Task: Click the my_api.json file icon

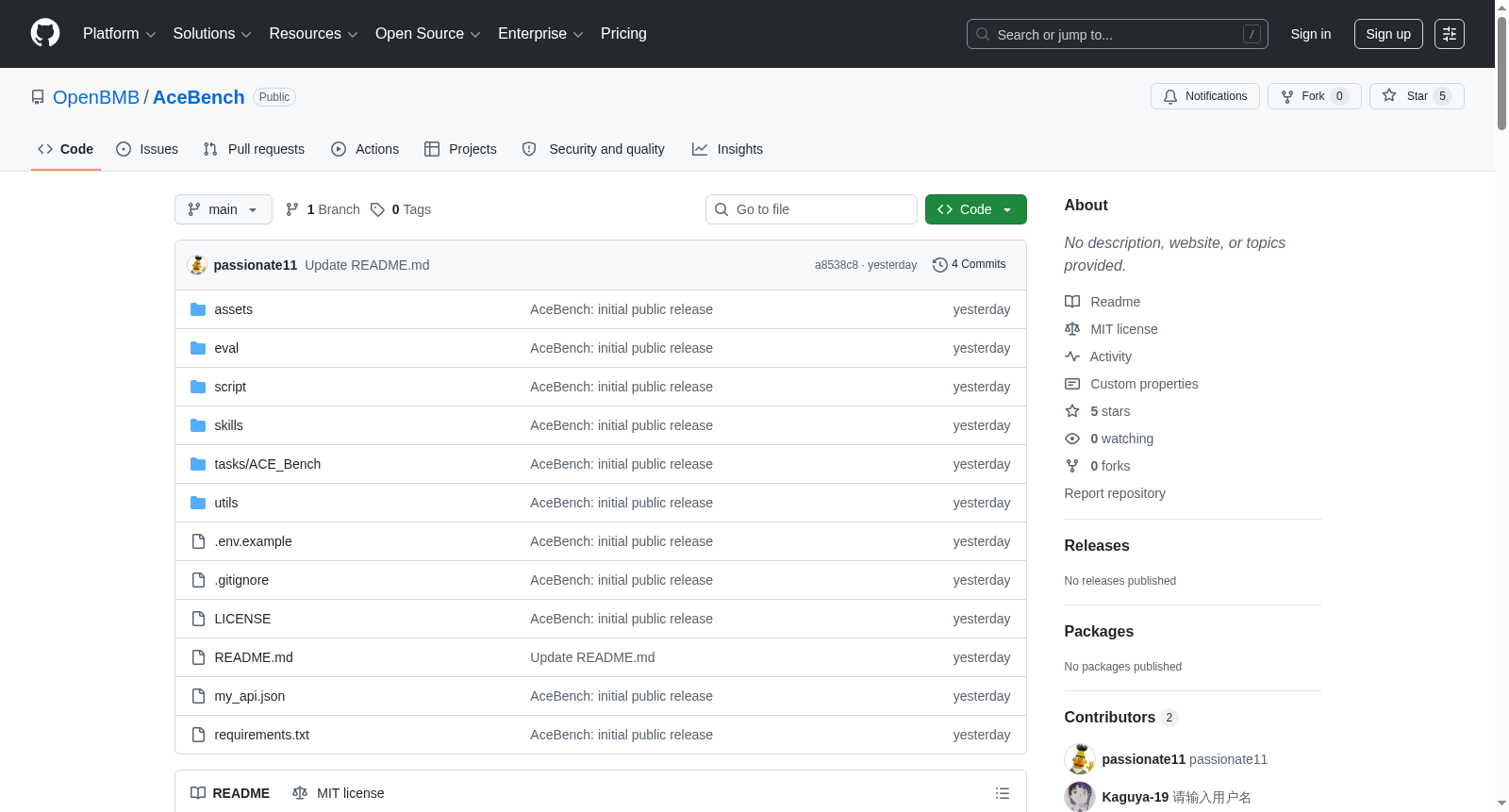Action: 198,696
